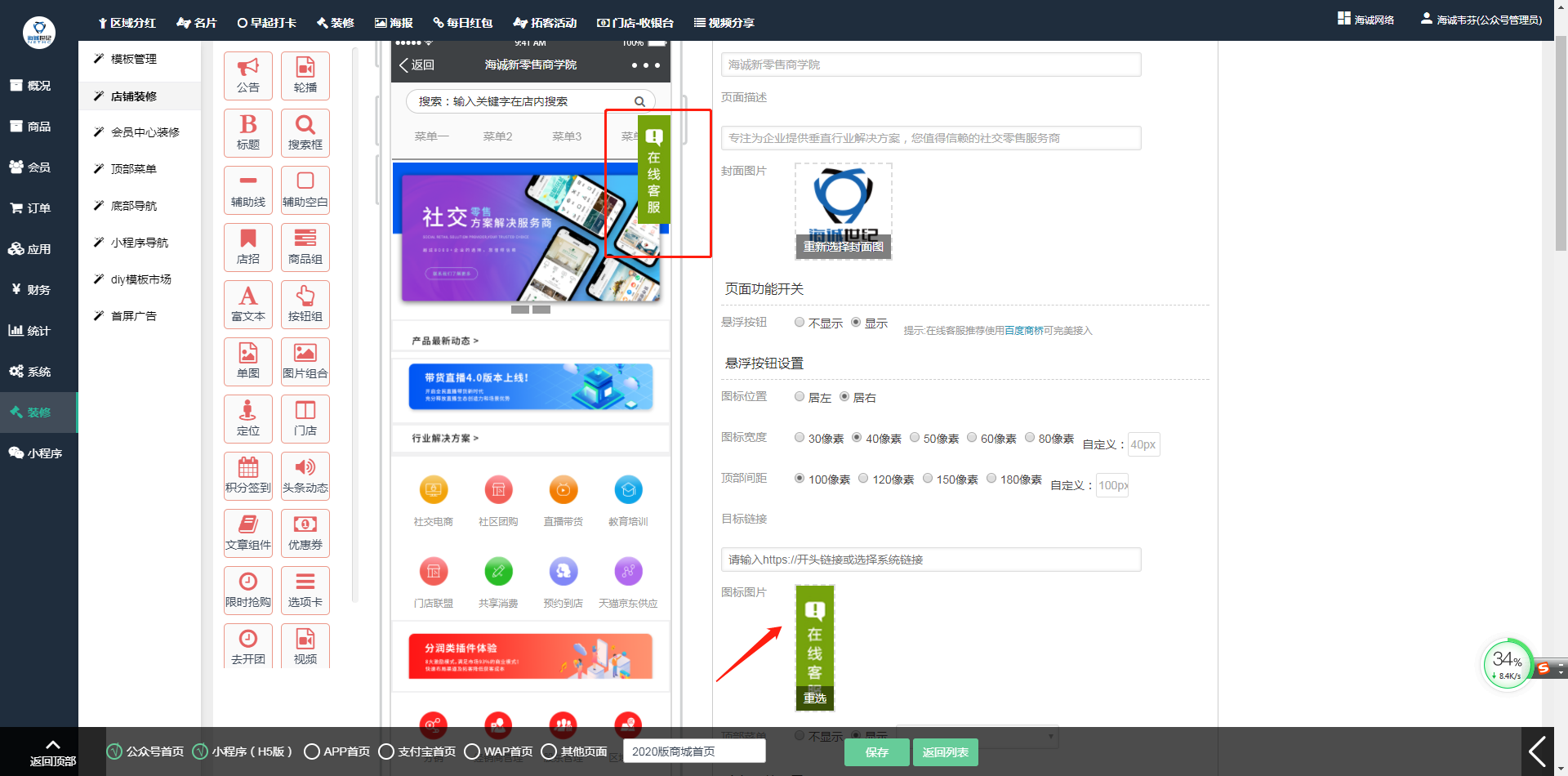Set icon position to 居左
1568x776 pixels.
[x=800, y=397]
